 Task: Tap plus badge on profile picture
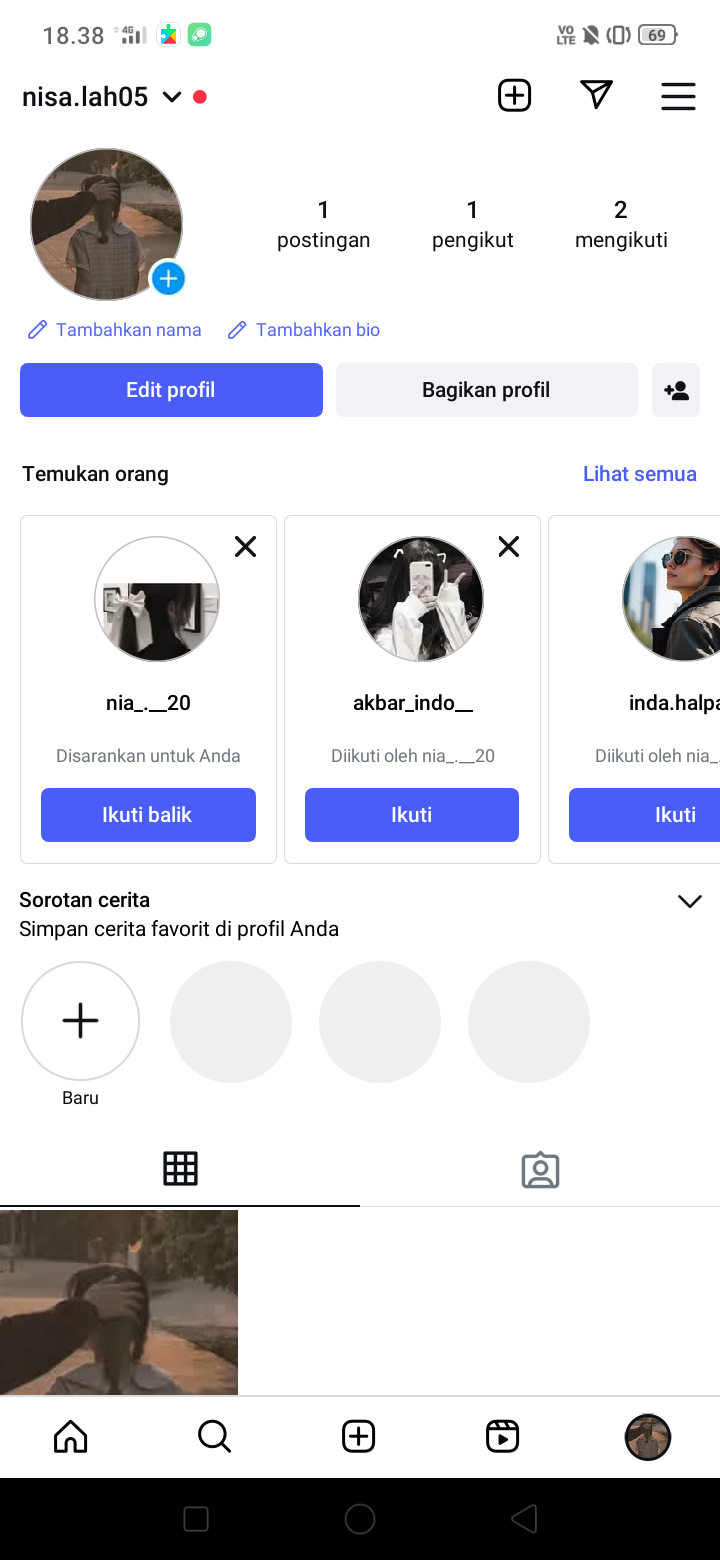coord(168,278)
